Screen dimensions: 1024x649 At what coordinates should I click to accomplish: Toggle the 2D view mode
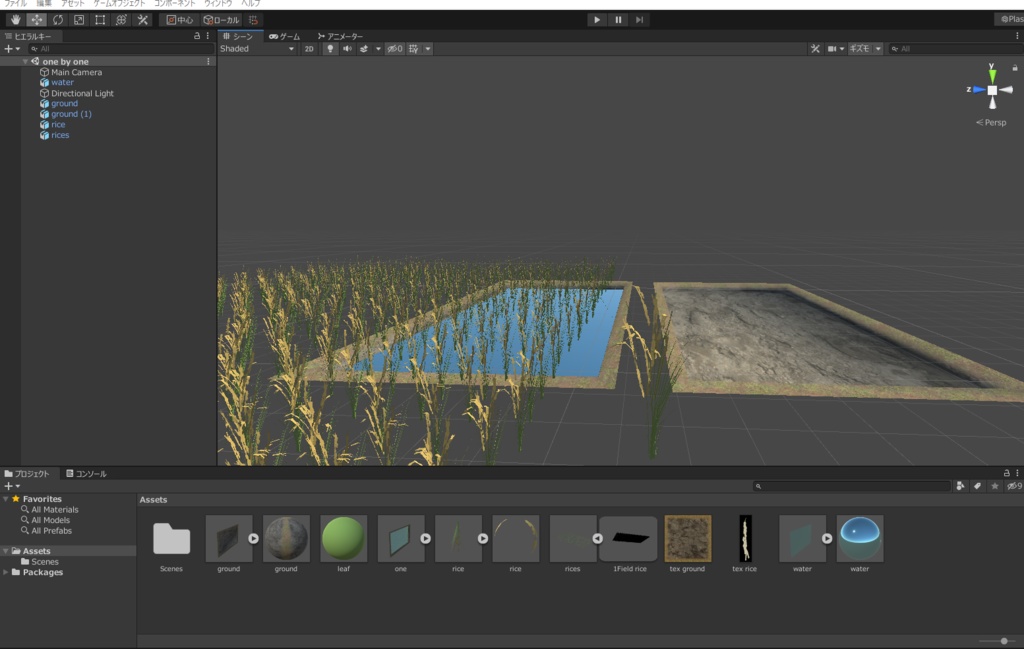310,48
